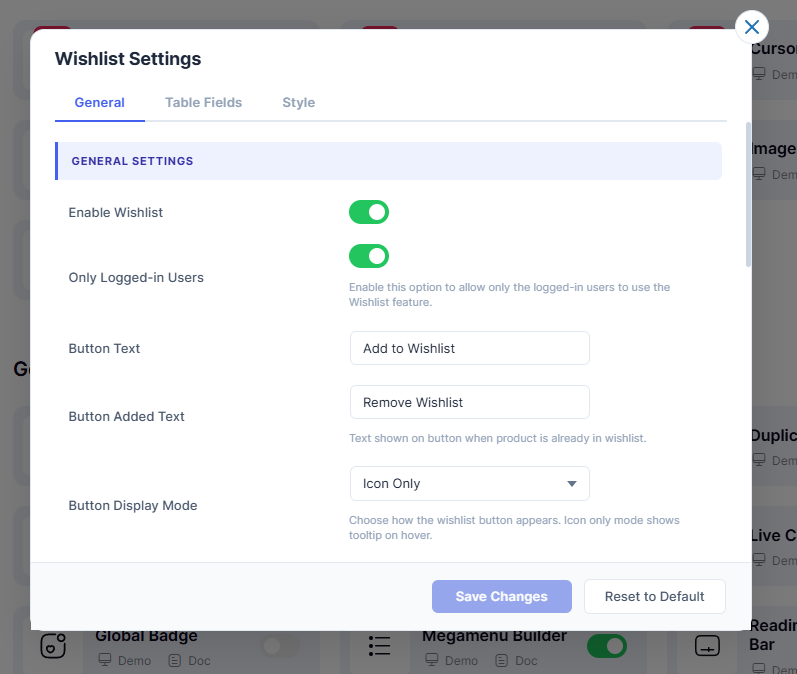Screen dimensions: 797x674
Task: Switch to the Table Fields tab
Action: (x=203, y=102)
